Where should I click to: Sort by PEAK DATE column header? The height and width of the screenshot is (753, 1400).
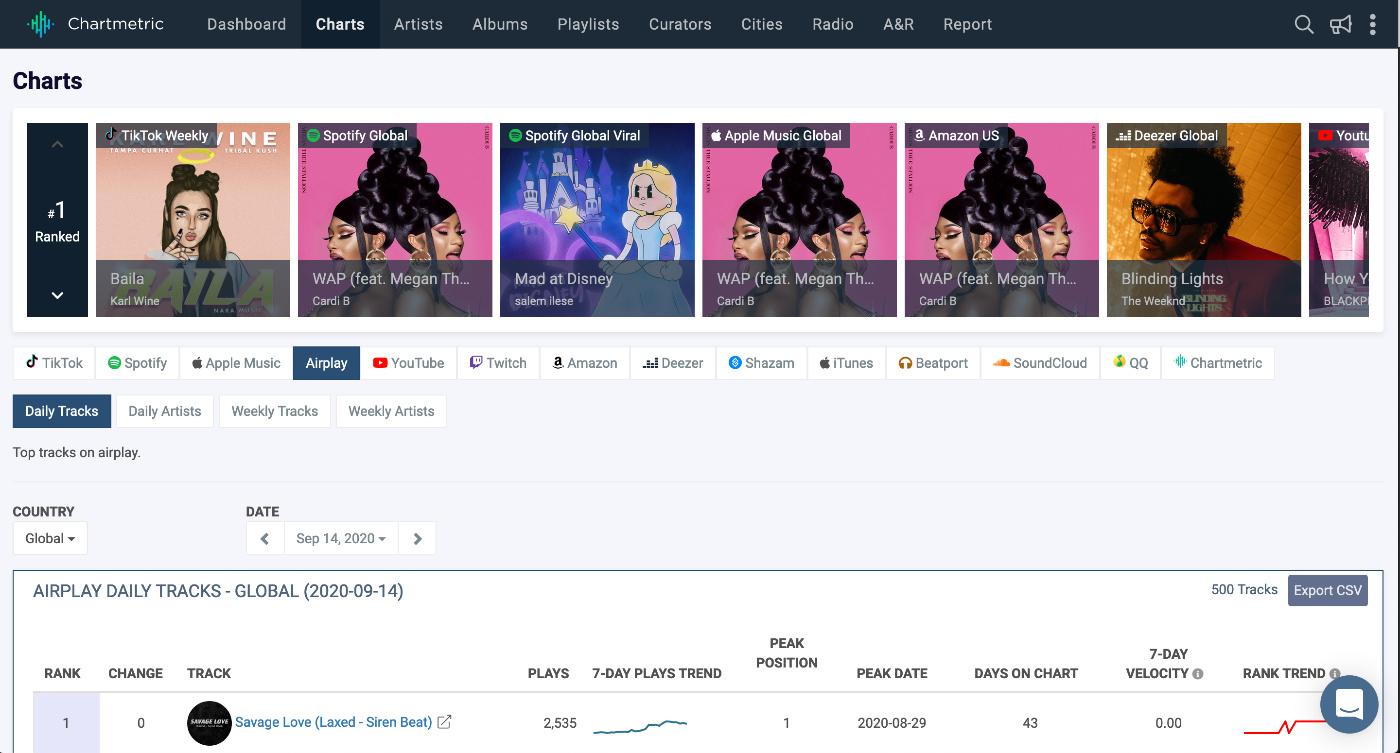(892, 673)
